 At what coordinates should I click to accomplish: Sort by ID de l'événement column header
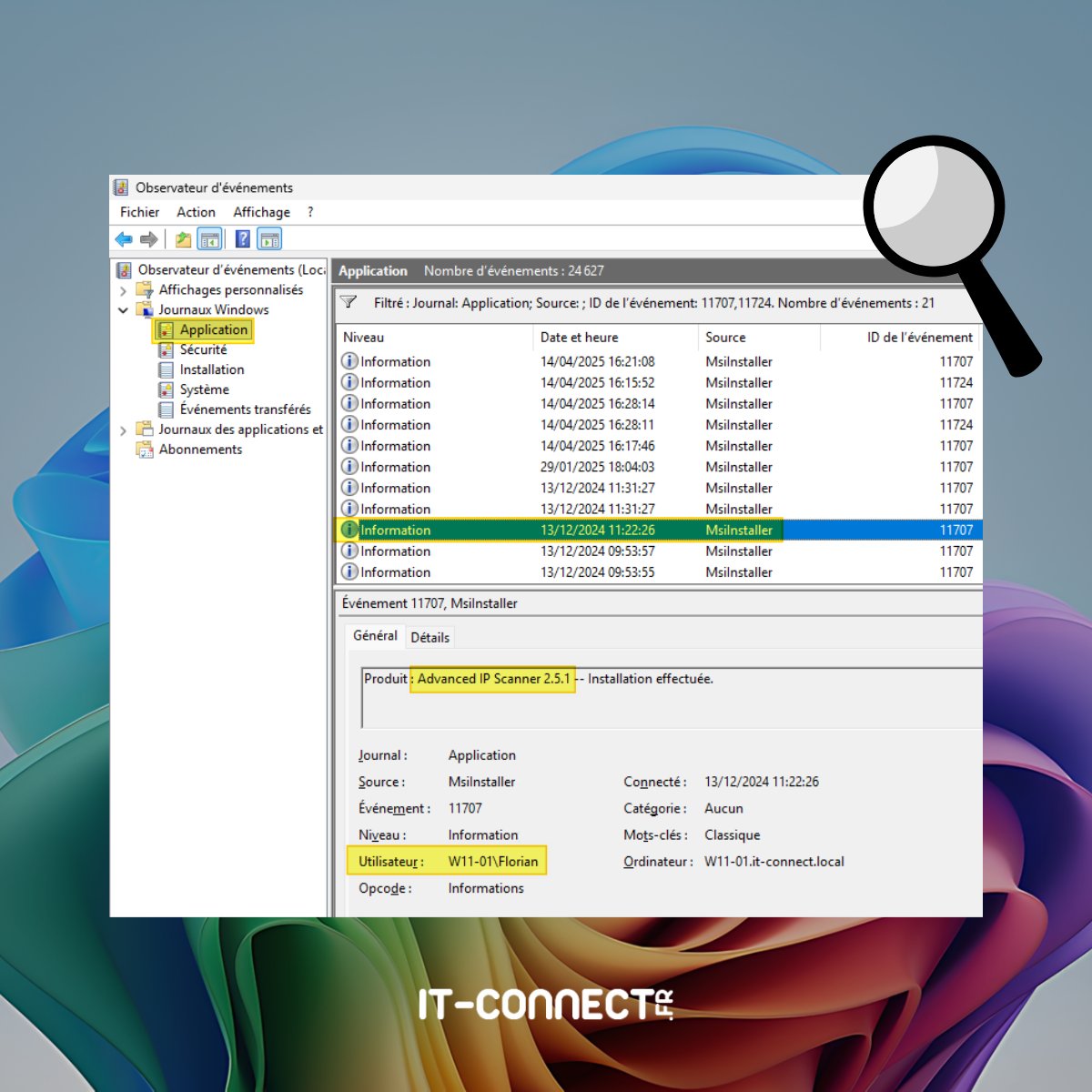coord(900,337)
